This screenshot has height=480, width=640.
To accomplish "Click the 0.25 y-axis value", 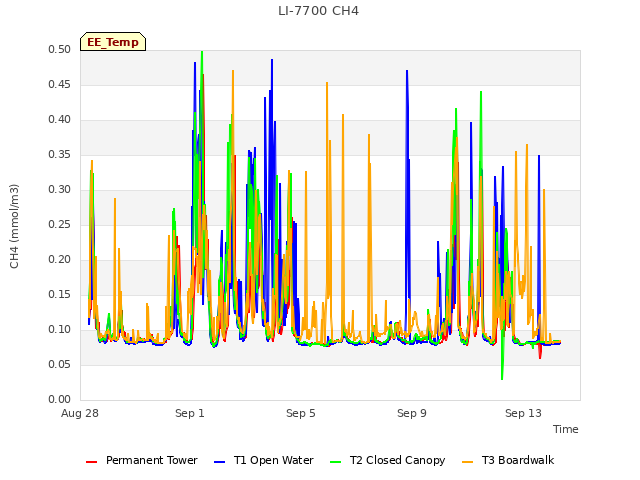I will (x=60, y=224).
